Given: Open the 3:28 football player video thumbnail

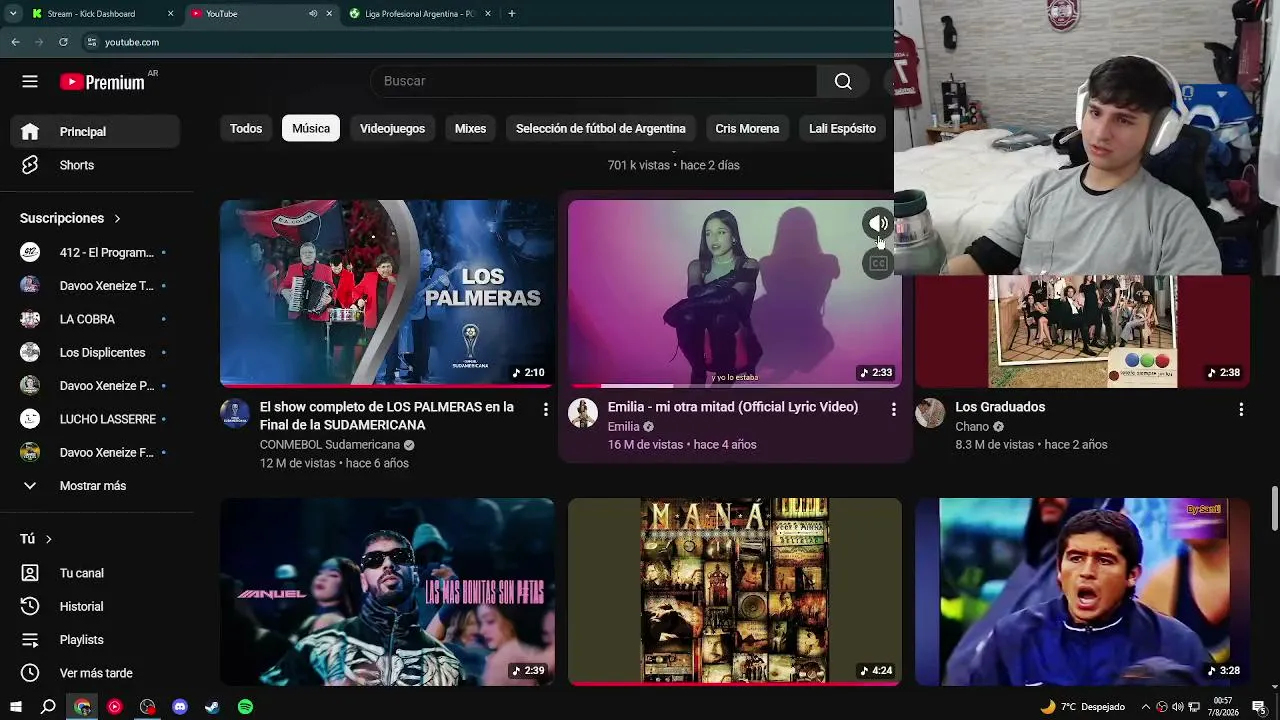Looking at the screenshot, I should point(1082,592).
